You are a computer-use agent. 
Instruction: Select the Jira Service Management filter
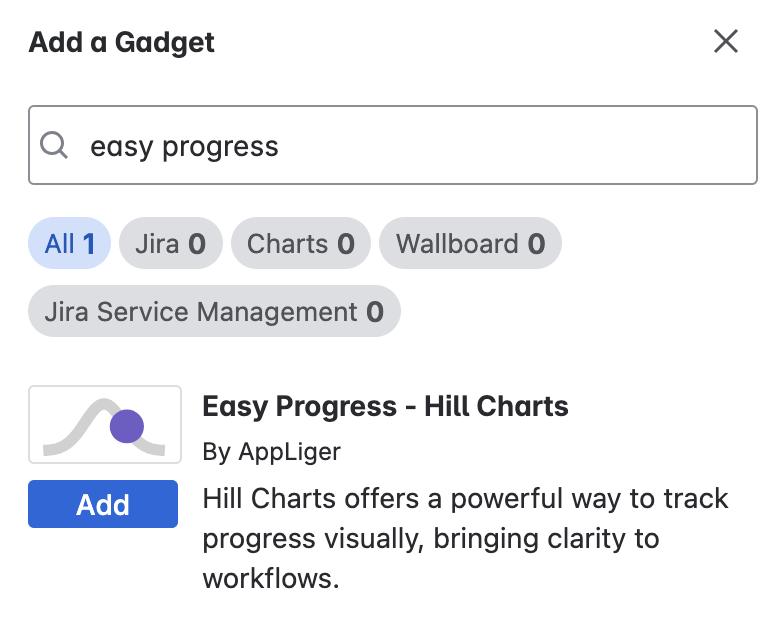(214, 312)
